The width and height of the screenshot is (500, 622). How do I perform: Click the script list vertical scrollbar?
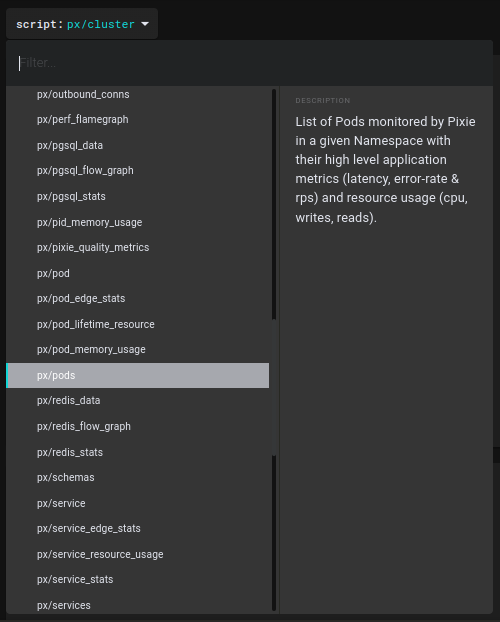tap(274, 350)
